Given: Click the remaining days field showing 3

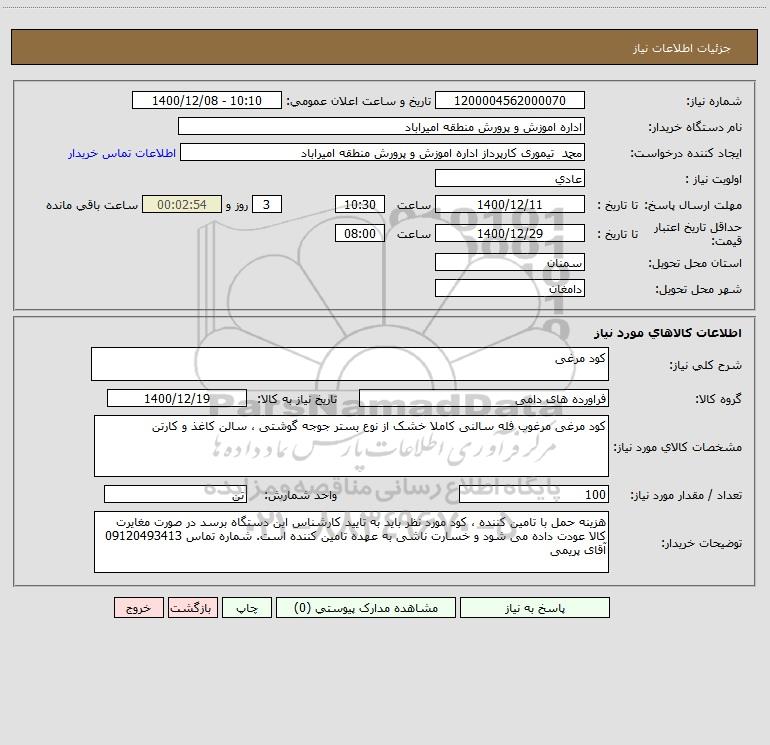Looking at the screenshot, I should coord(267,204).
